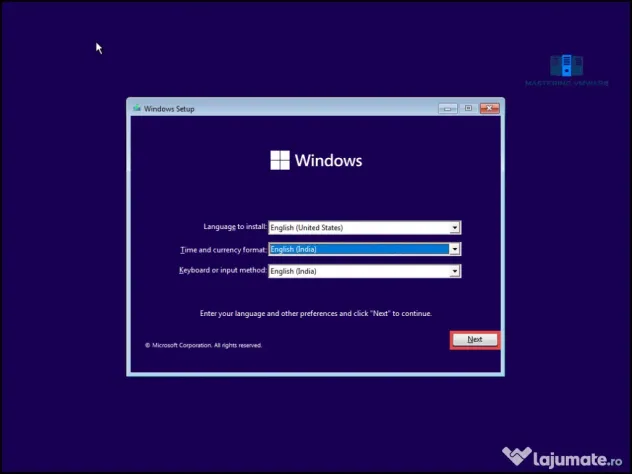632x474 pixels.
Task: Click the 'Keyboard or input method:' label
Action: tap(223, 270)
